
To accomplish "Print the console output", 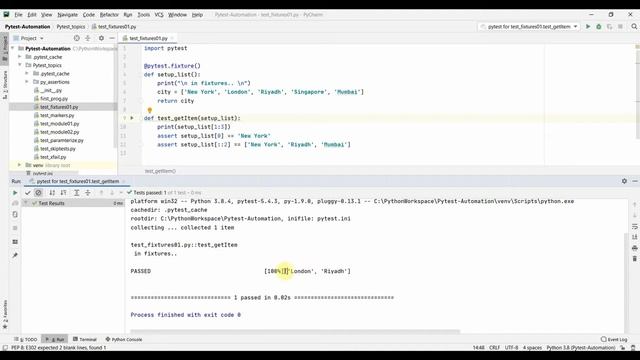I will (635, 248).
